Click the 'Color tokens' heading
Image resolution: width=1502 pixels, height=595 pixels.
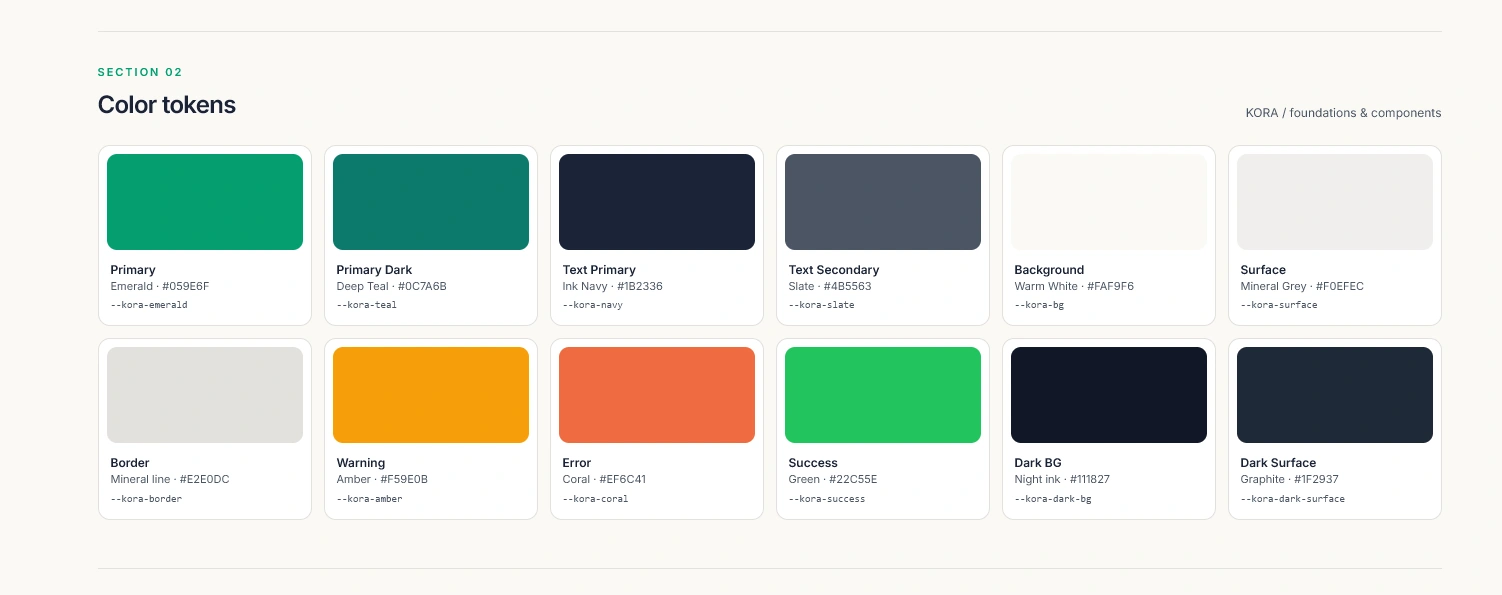click(x=167, y=105)
